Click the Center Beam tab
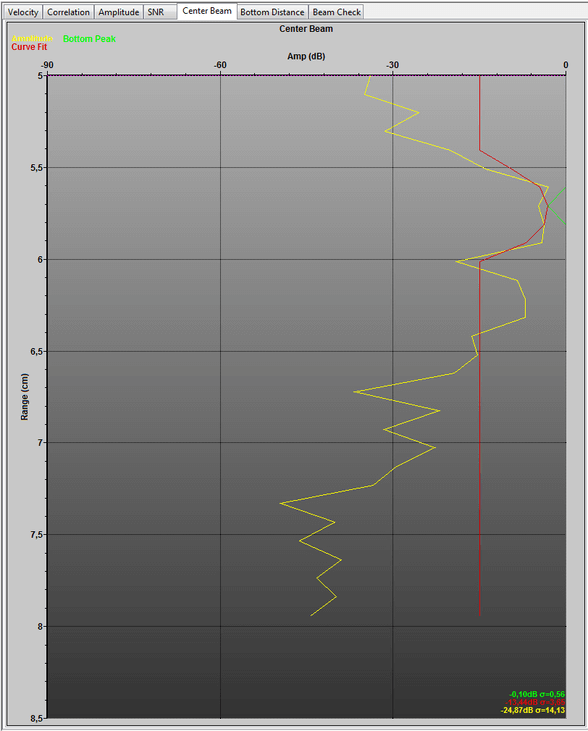This screenshot has width=588, height=731. pyautogui.click(x=207, y=11)
